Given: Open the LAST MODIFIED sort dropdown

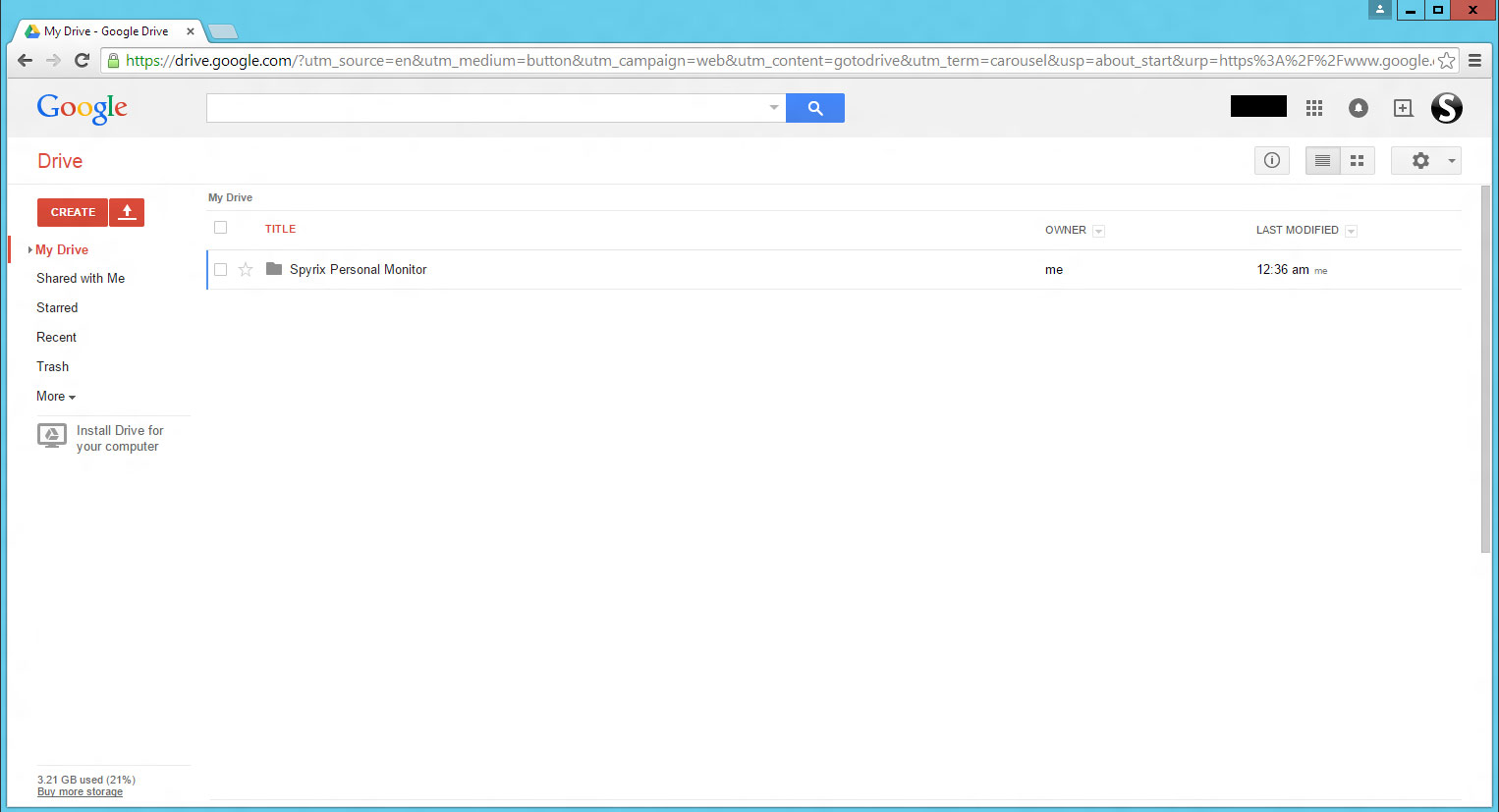Looking at the screenshot, I should [x=1351, y=231].
